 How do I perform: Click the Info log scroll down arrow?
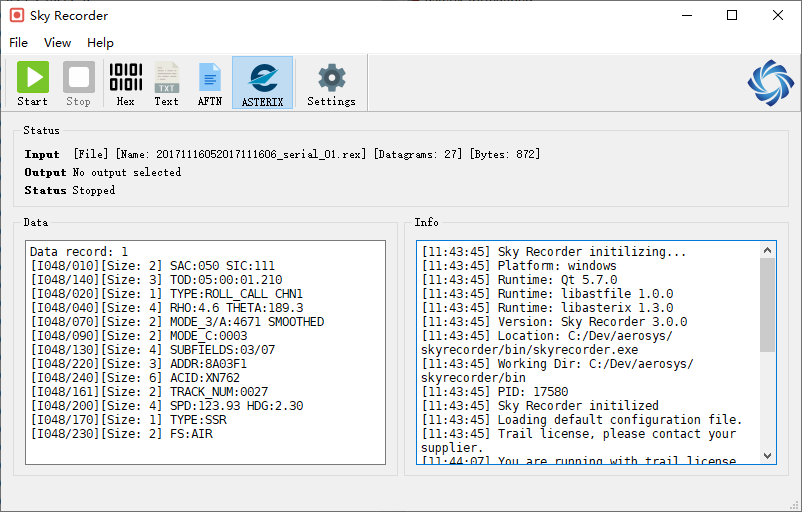pos(767,456)
